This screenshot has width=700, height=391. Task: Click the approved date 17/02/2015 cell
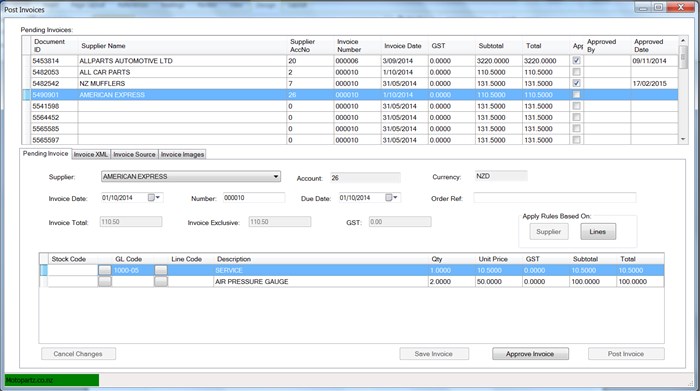coord(654,83)
